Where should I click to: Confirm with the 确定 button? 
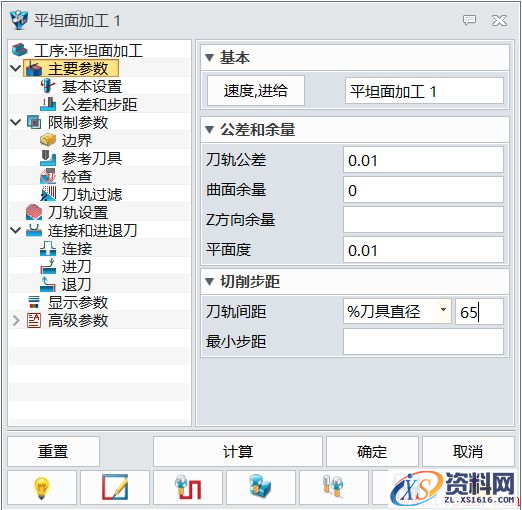372,452
